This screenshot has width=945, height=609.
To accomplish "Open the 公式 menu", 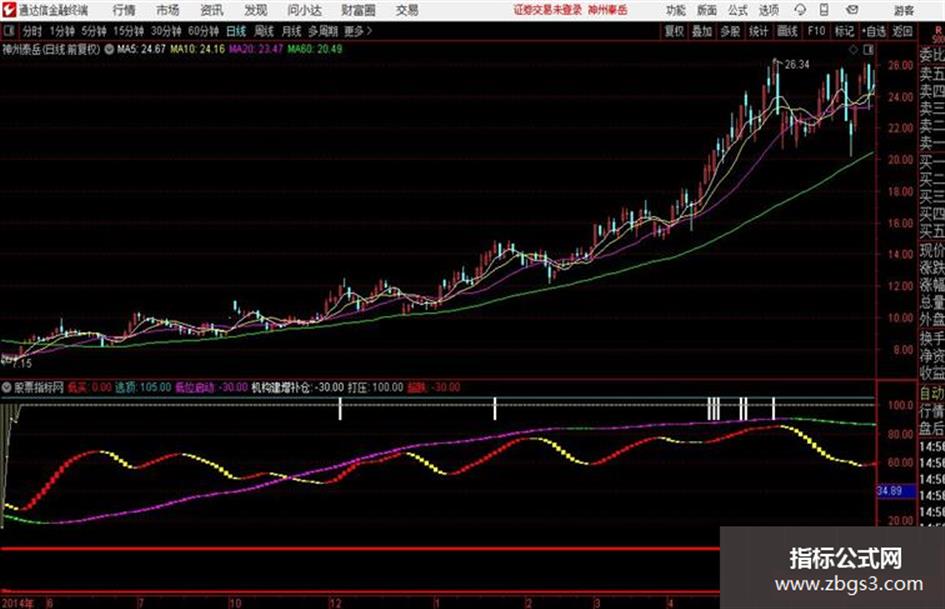I will tap(737, 10).
